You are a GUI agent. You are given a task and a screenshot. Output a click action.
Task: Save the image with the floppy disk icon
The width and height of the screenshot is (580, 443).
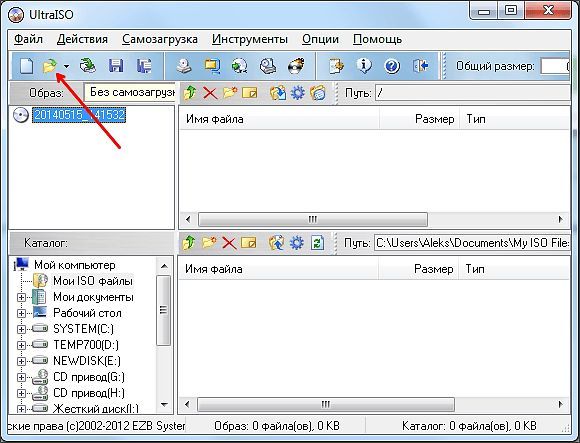tap(116, 66)
